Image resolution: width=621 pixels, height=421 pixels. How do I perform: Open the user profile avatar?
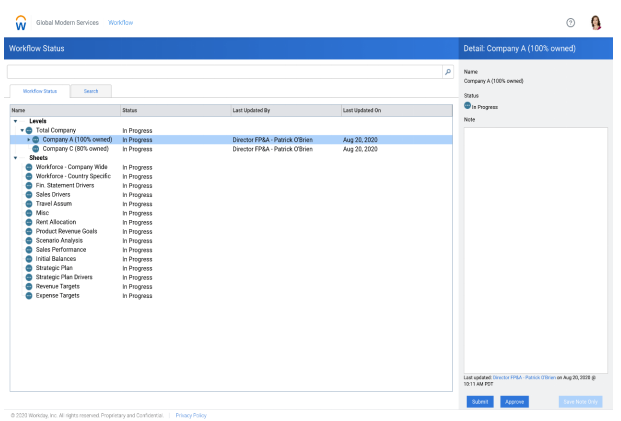tap(595, 23)
